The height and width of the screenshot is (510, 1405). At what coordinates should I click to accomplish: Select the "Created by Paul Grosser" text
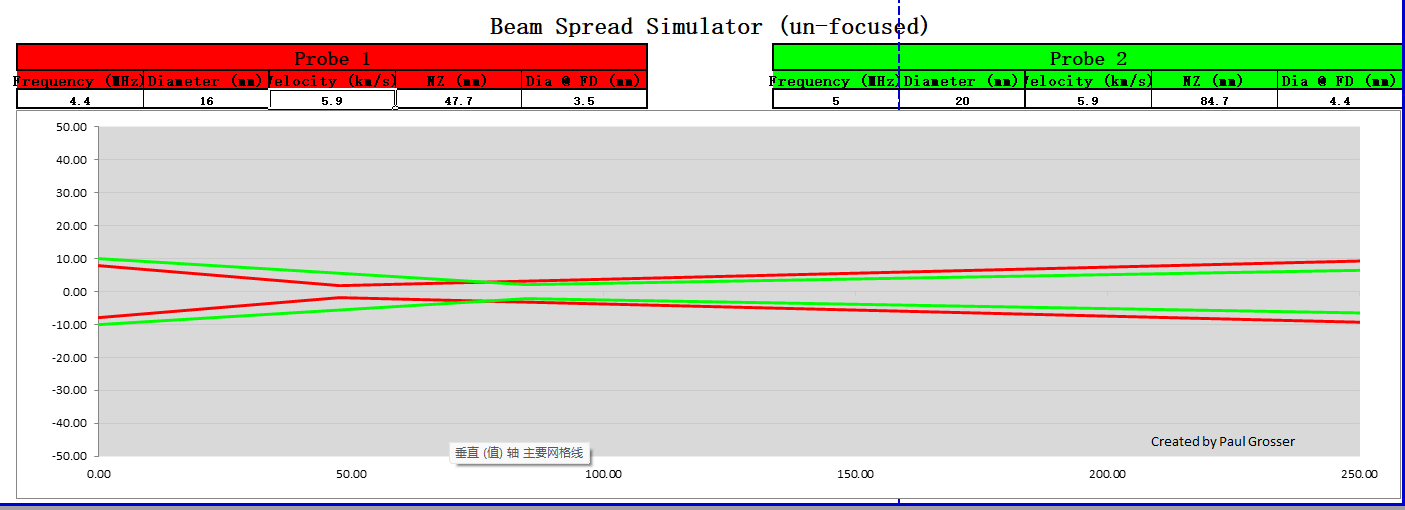(x=1222, y=441)
